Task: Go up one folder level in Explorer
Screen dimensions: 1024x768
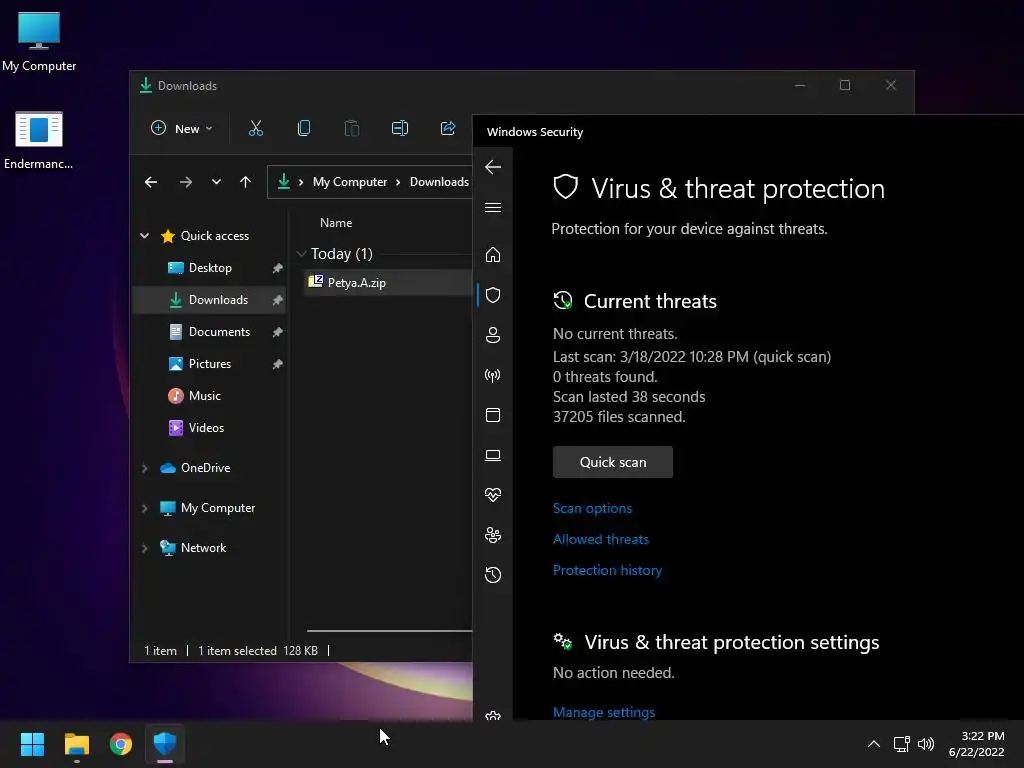Action: click(x=246, y=182)
